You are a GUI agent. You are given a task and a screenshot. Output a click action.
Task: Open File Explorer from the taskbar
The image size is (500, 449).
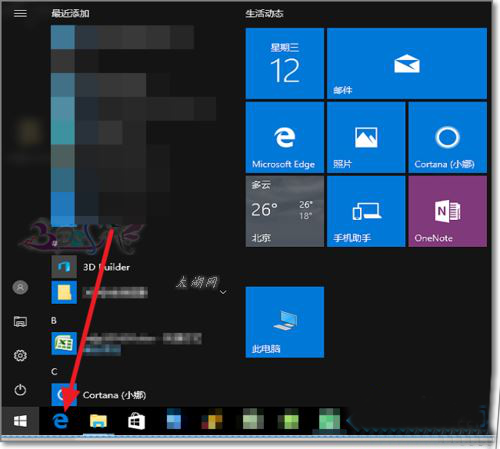pyautogui.click(x=98, y=421)
